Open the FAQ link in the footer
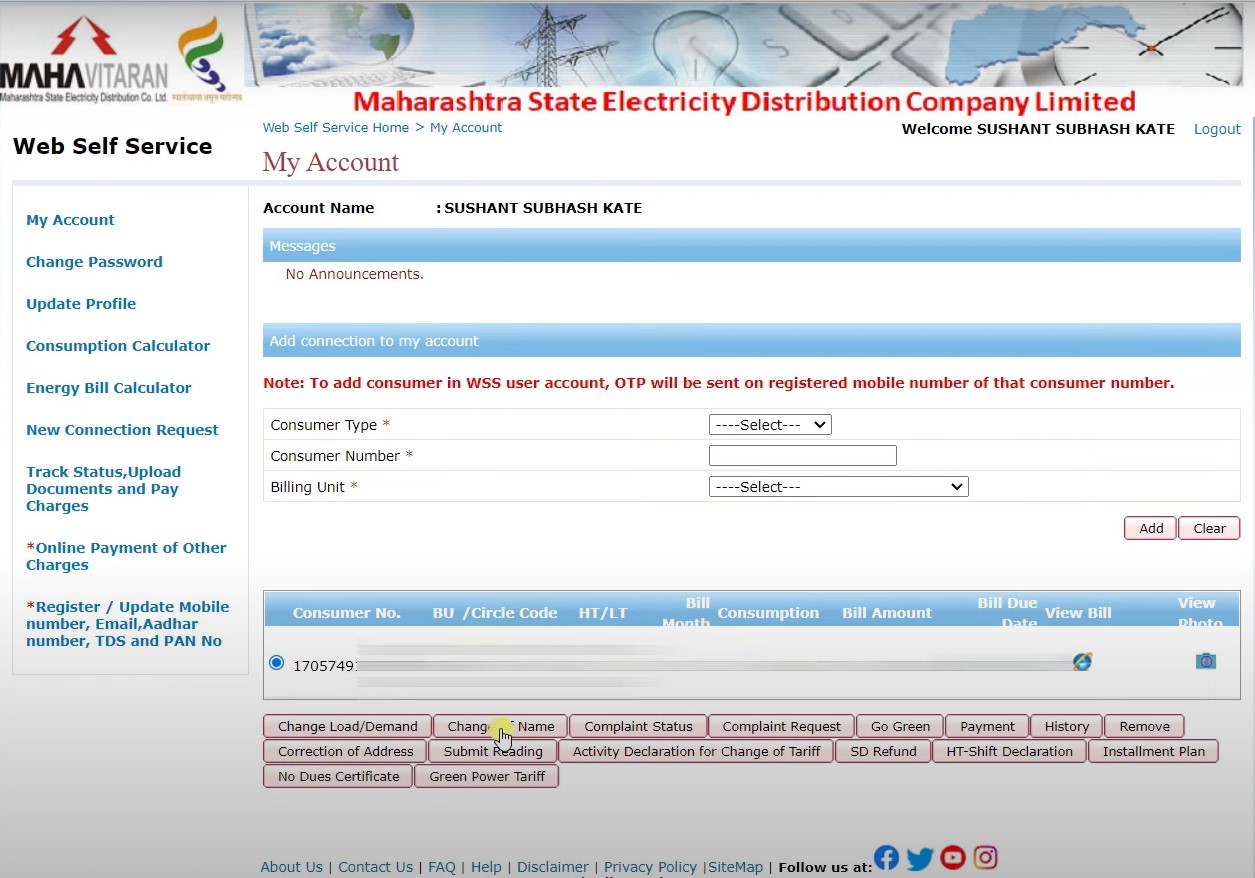 click(x=441, y=867)
